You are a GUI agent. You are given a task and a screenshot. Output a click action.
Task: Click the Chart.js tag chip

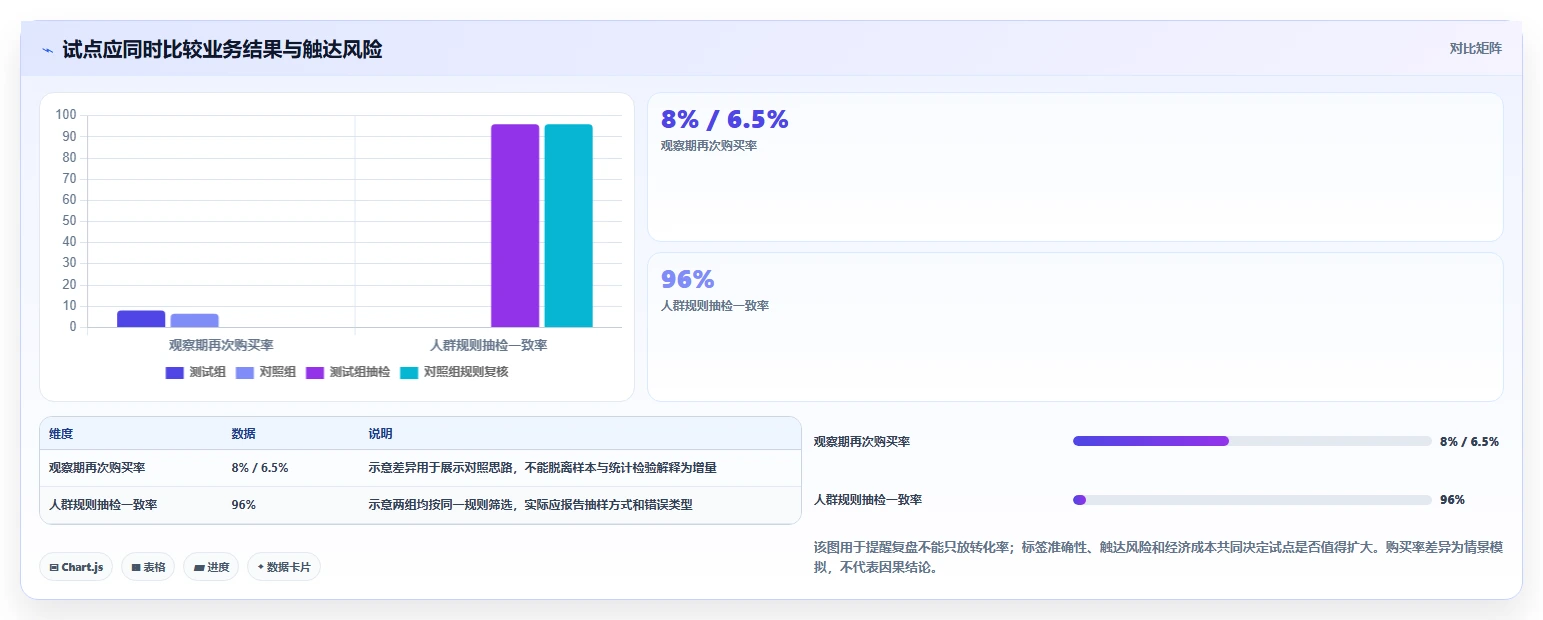(x=76, y=567)
